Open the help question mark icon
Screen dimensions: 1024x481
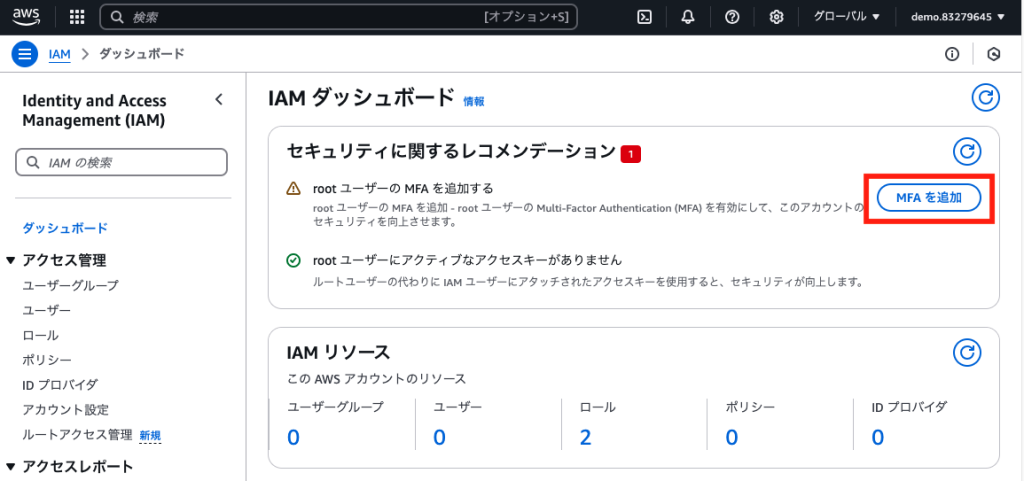point(732,17)
